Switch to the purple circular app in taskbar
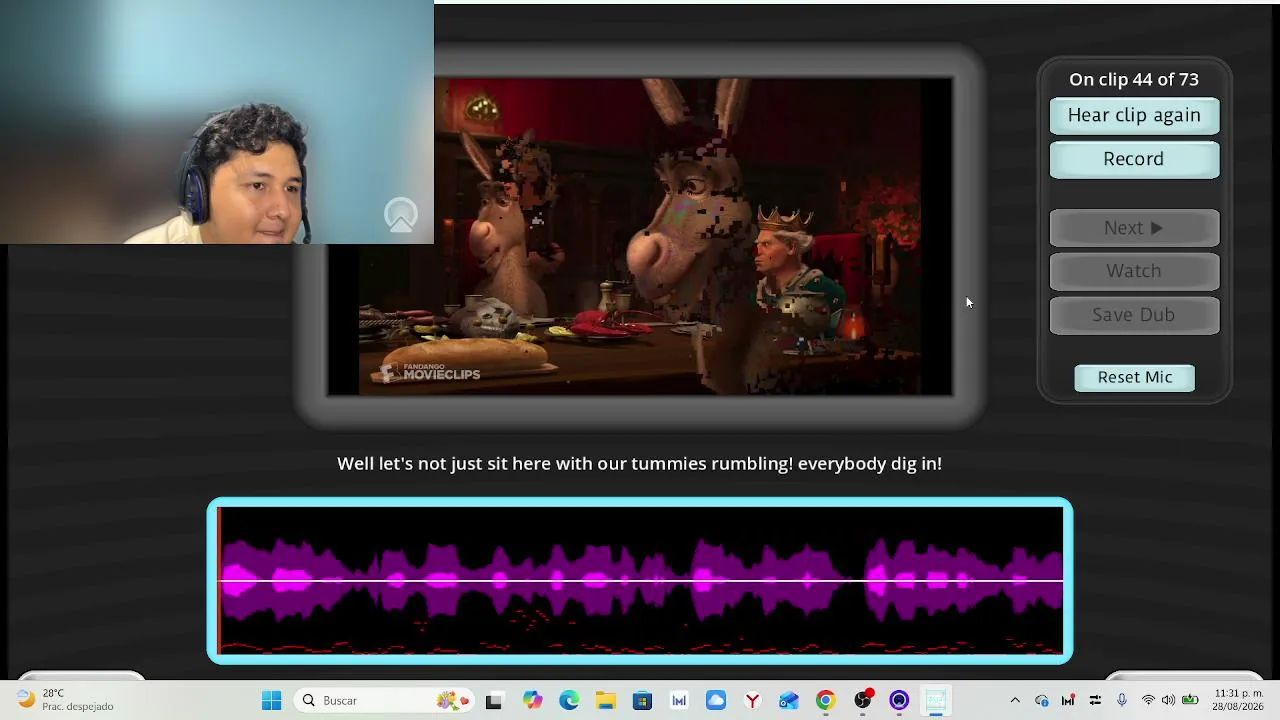This screenshot has height=720, width=1280. point(899,701)
